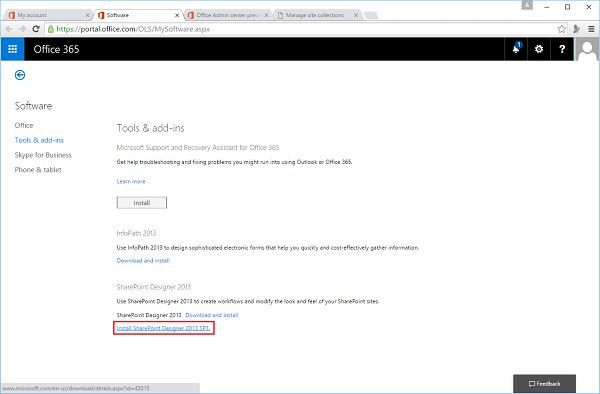This screenshot has width=600, height=394.
Task: Click the Tools & add-ins page heading
Action: 150,128
